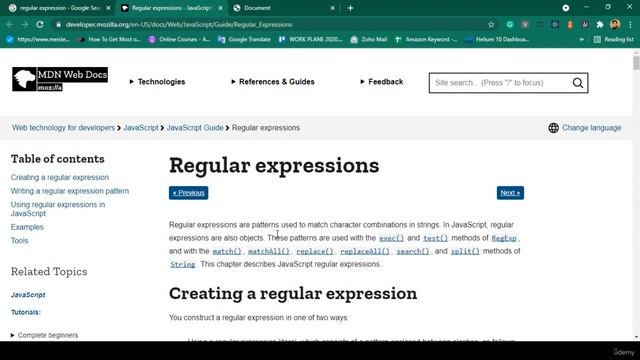Open the matchAll() method link

[x=269, y=251]
